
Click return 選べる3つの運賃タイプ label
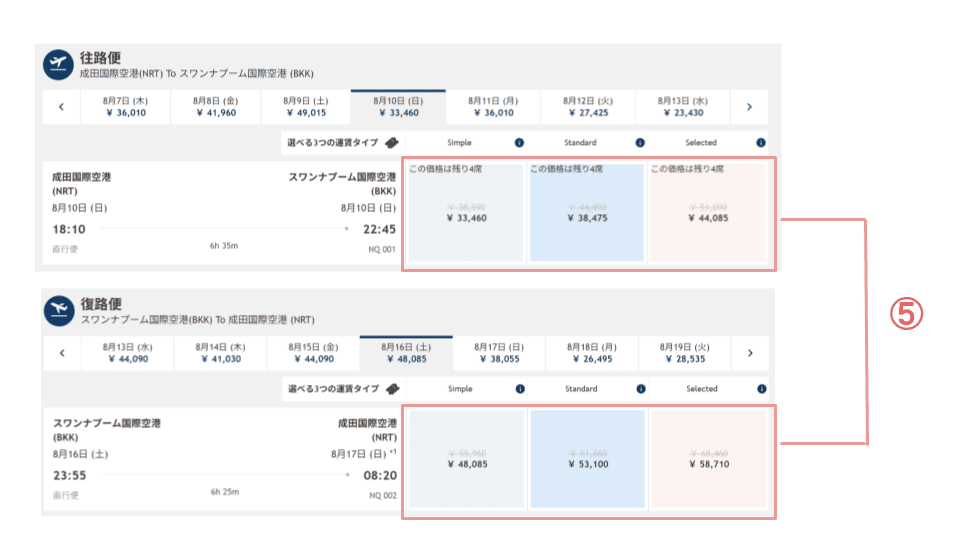click(x=333, y=389)
